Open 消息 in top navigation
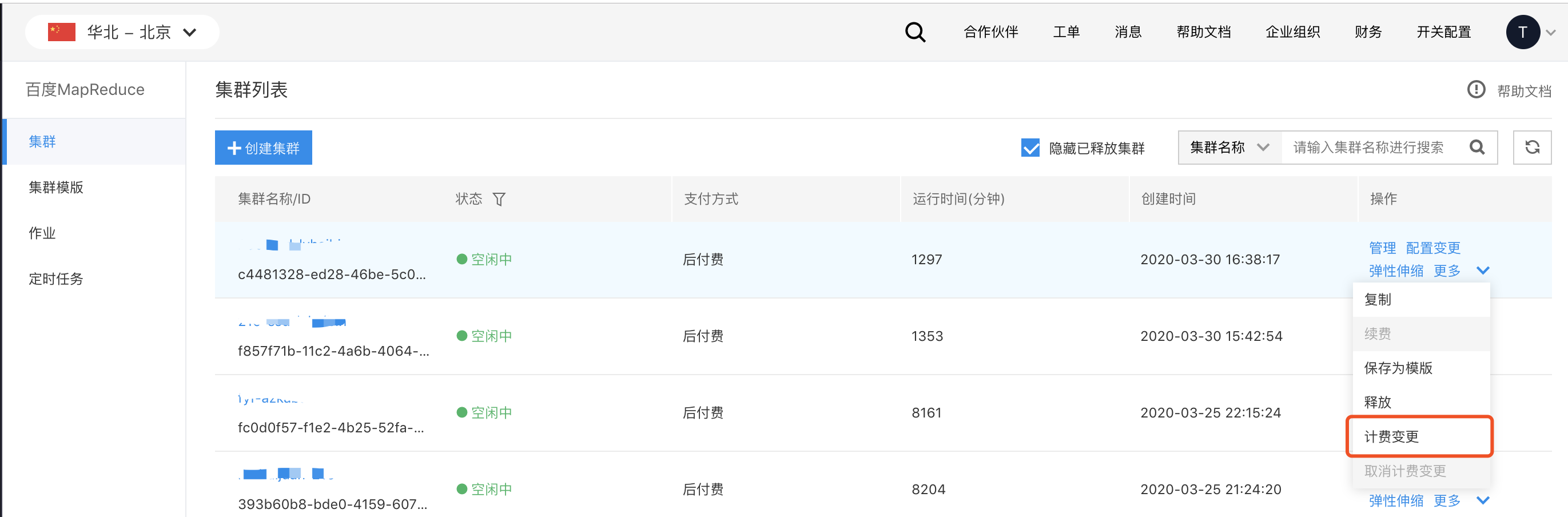 [x=1128, y=32]
